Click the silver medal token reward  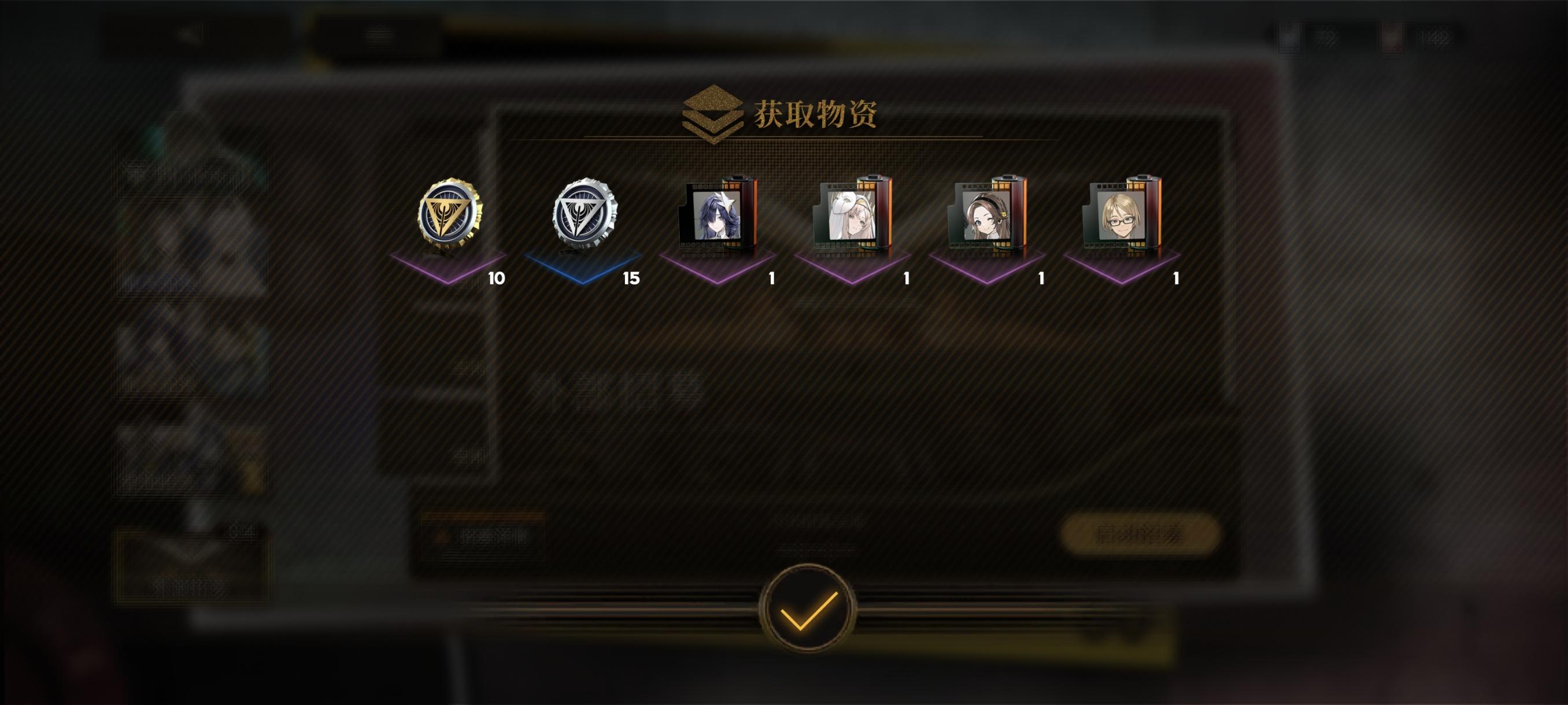point(584,213)
